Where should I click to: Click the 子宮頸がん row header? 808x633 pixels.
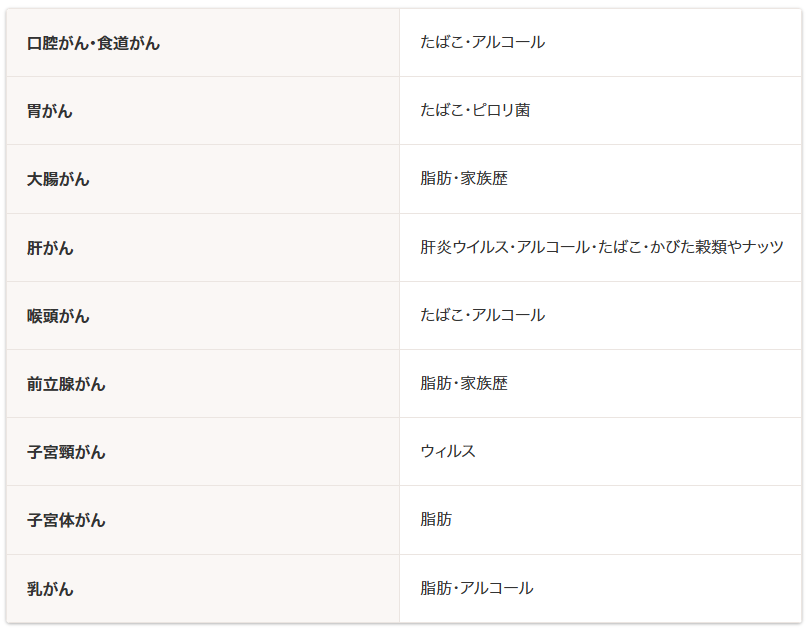pos(66,452)
